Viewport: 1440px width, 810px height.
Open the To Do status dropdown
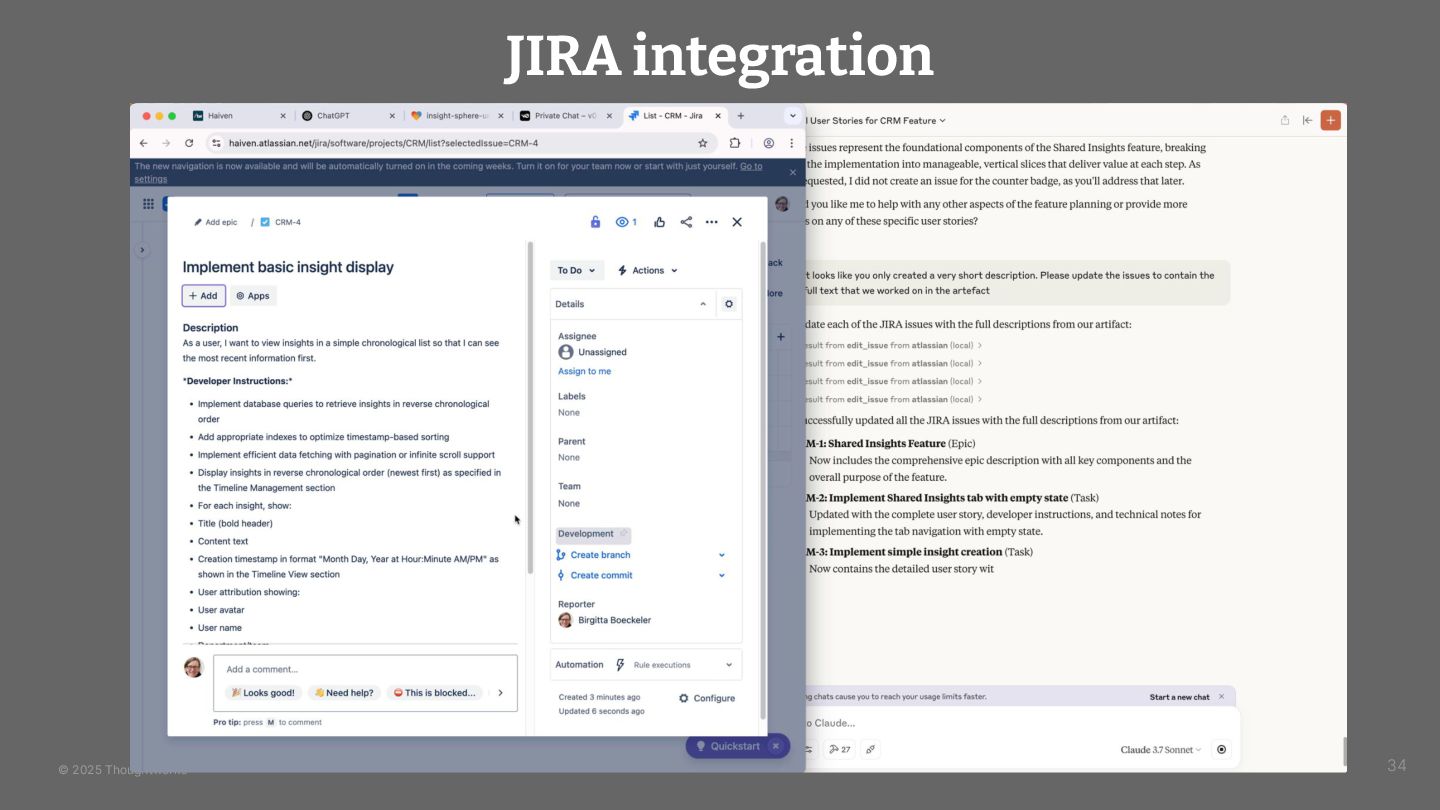click(x=577, y=270)
